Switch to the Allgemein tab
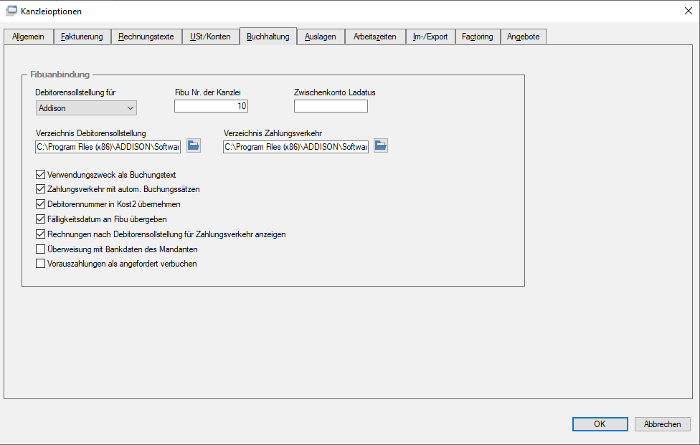The height and width of the screenshot is (445, 700). click(28, 37)
